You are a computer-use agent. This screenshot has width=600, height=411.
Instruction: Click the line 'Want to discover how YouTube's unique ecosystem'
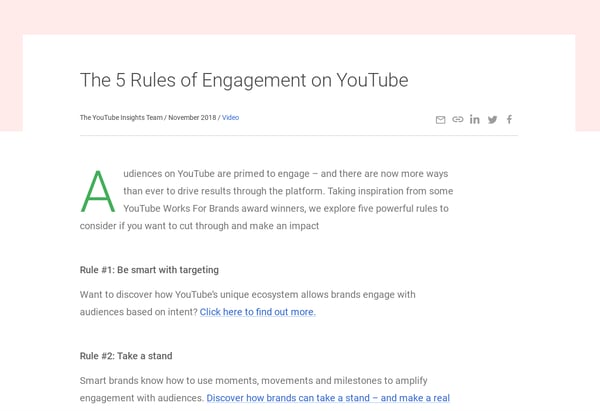coord(248,295)
